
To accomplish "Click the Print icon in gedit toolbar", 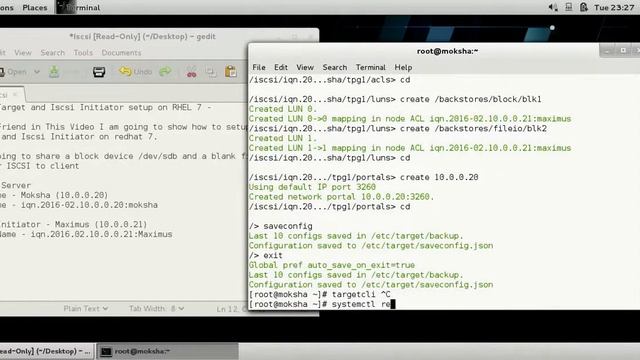I will [x=99, y=72].
